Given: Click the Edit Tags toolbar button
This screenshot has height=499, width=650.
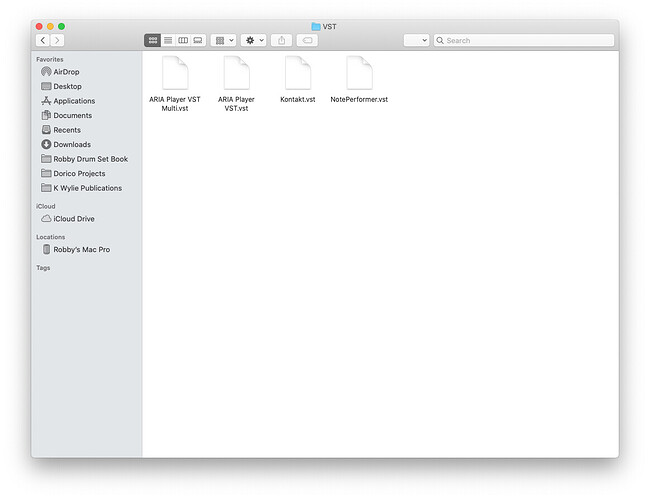Looking at the screenshot, I should pyautogui.click(x=307, y=40).
